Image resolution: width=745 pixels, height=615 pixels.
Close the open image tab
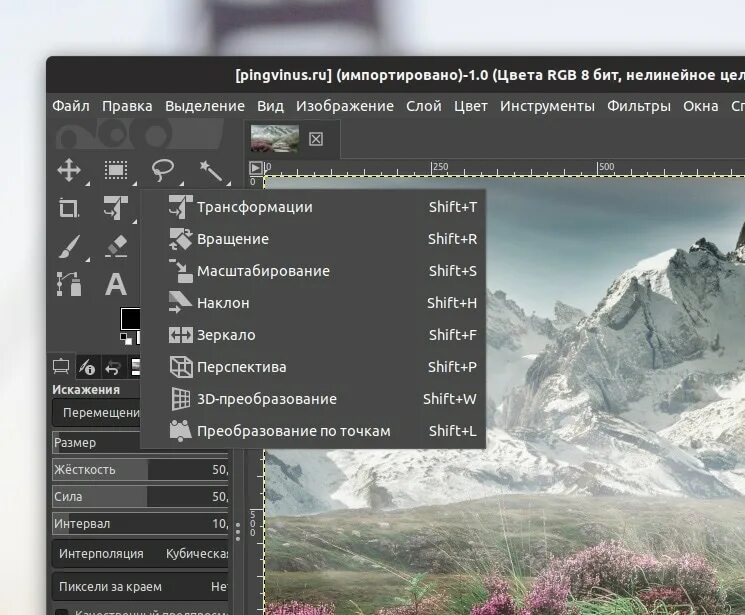tap(316, 139)
